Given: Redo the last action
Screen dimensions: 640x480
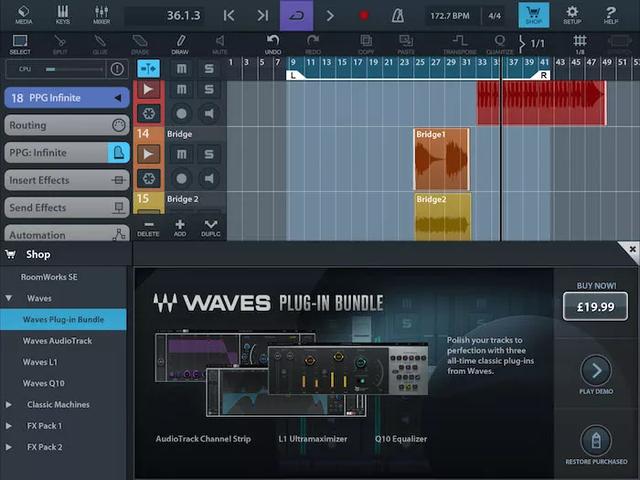Looking at the screenshot, I should (x=313, y=44).
